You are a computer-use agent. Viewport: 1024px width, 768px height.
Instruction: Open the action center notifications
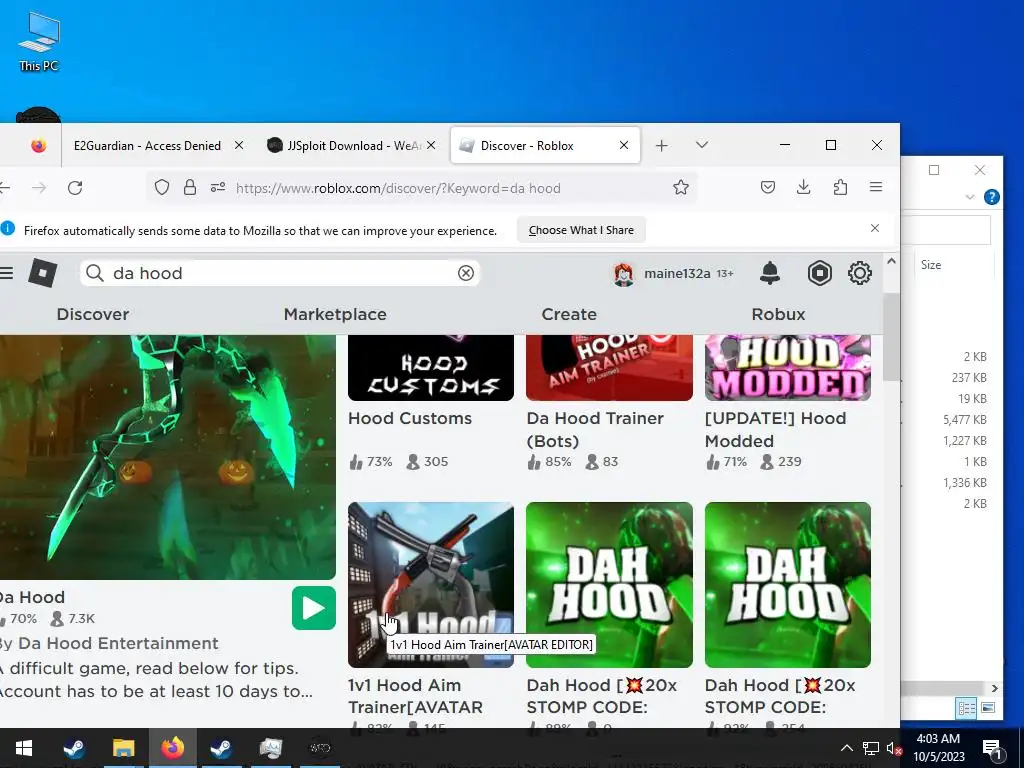tap(993, 748)
